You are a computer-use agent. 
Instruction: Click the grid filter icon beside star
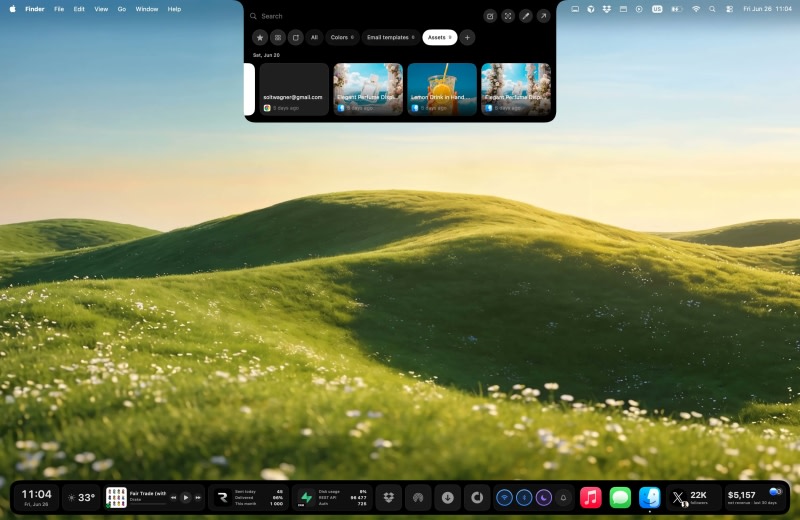[278, 37]
